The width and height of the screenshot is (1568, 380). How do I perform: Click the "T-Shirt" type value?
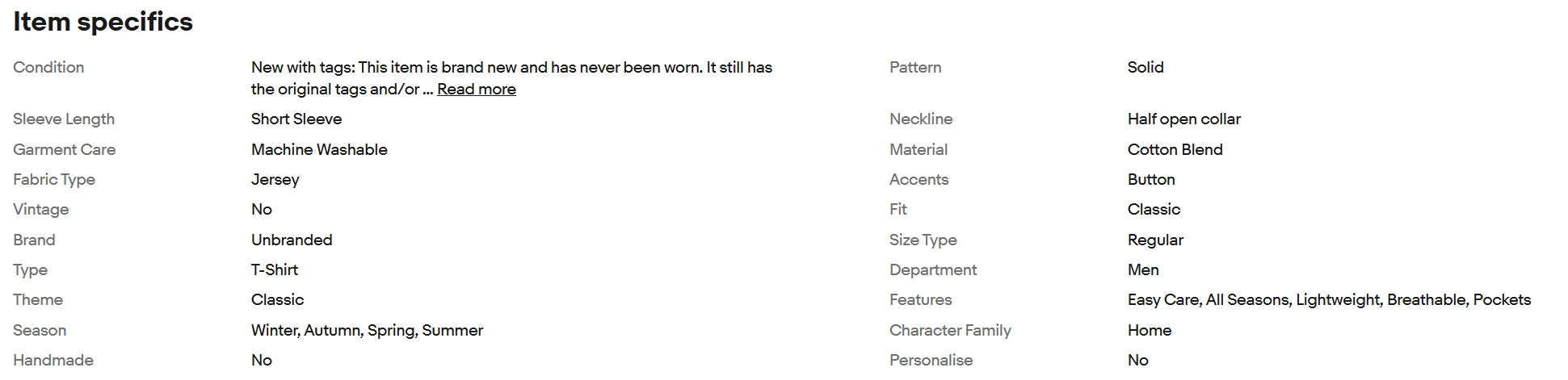[x=274, y=270]
